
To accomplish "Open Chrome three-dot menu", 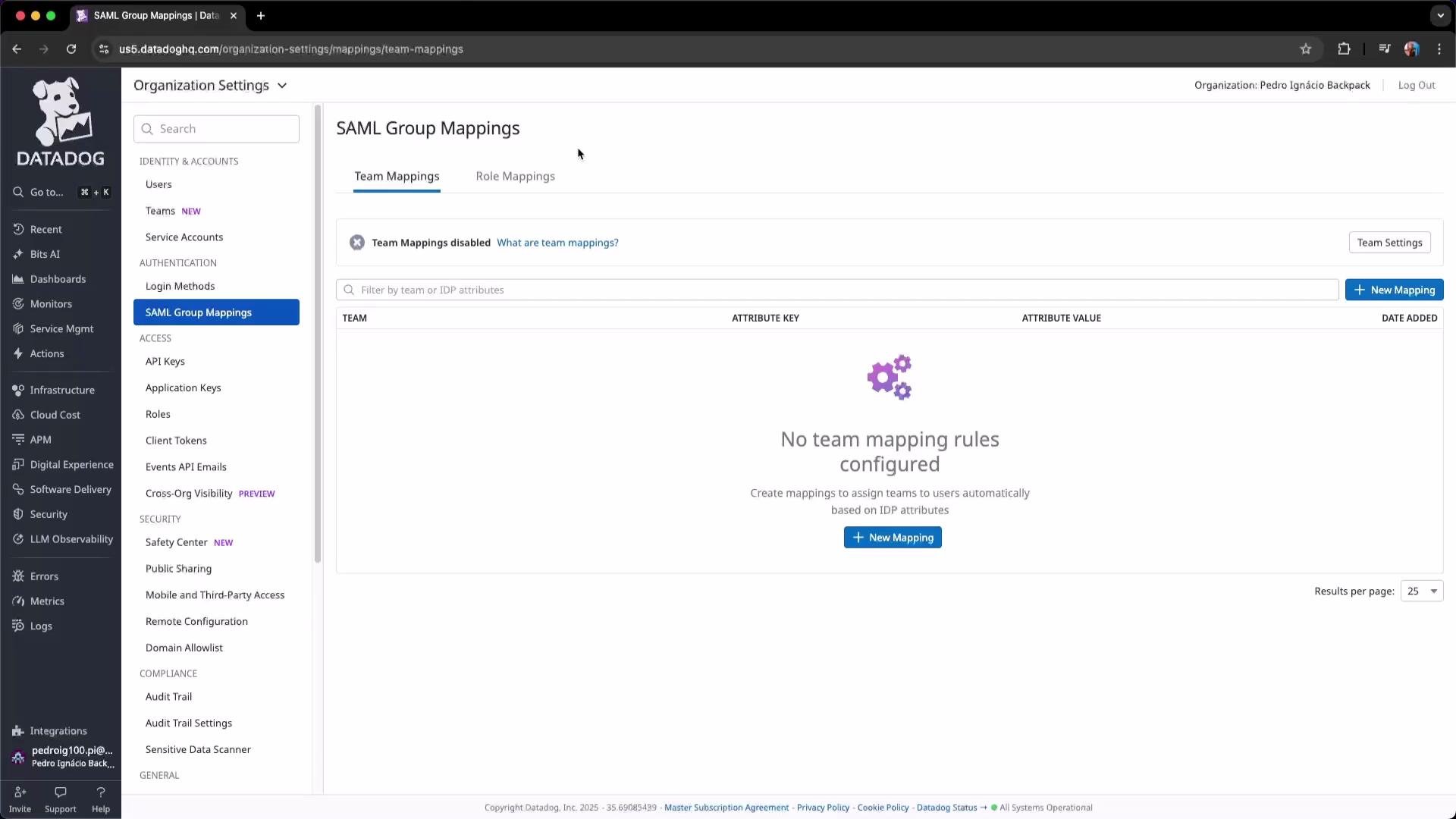I will tap(1439, 49).
